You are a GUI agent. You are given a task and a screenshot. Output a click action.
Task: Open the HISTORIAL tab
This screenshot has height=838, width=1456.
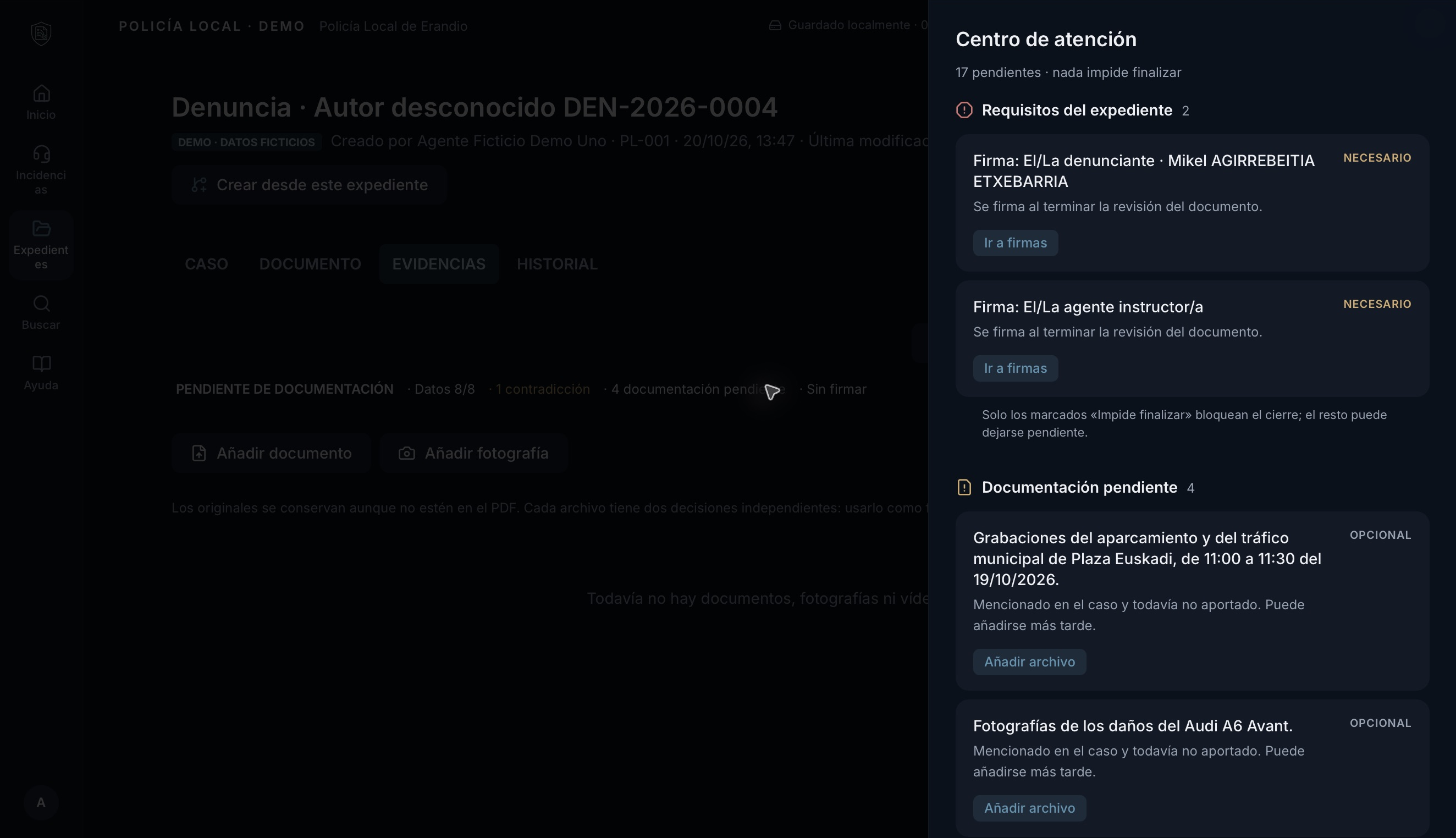click(x=556, y=263)
